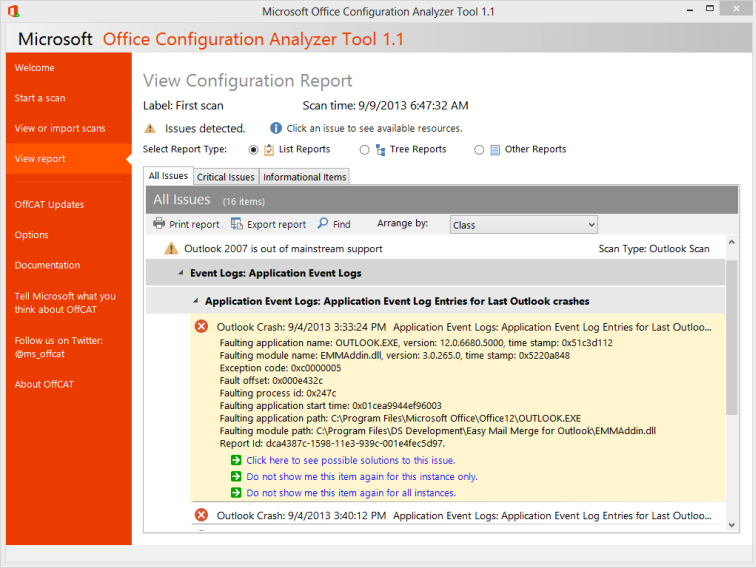Open the Start a scan page

click(40, 98)
